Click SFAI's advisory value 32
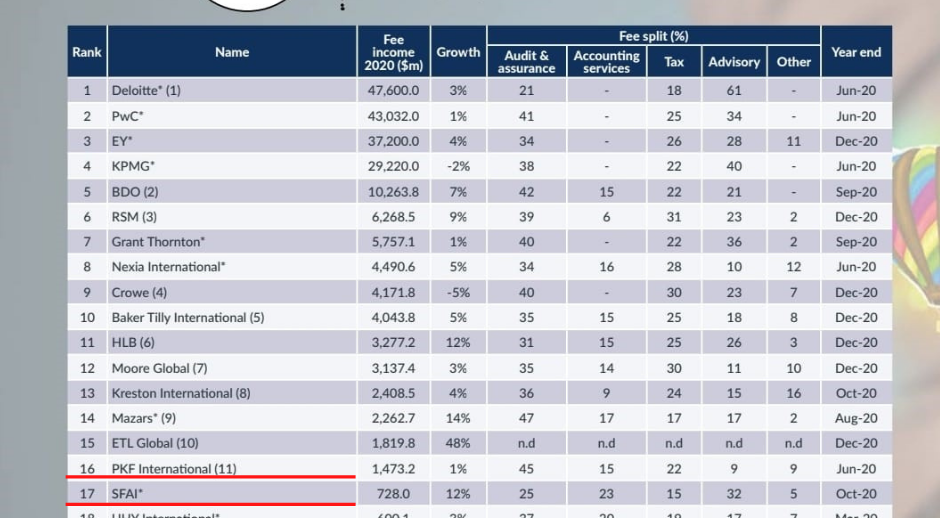Viewport: 940px width, 518px height. 734,493
